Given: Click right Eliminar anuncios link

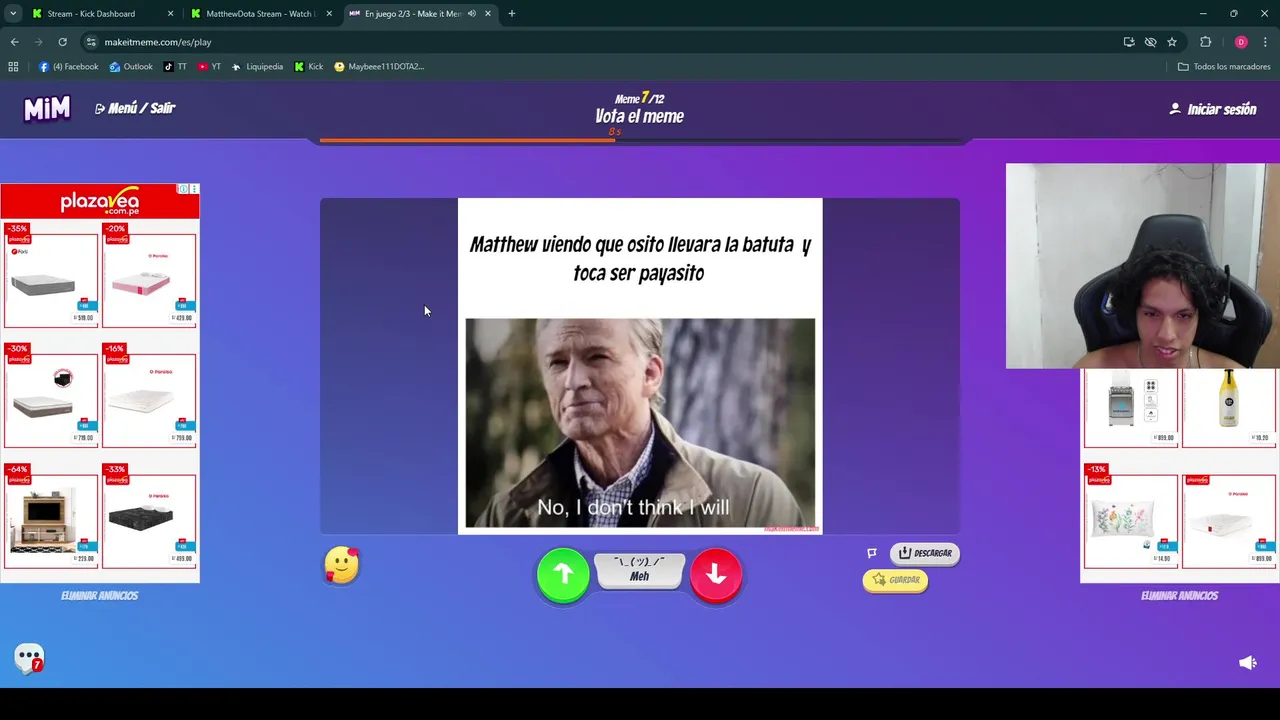Looking at the screenshot, I should pos(1180,595).
